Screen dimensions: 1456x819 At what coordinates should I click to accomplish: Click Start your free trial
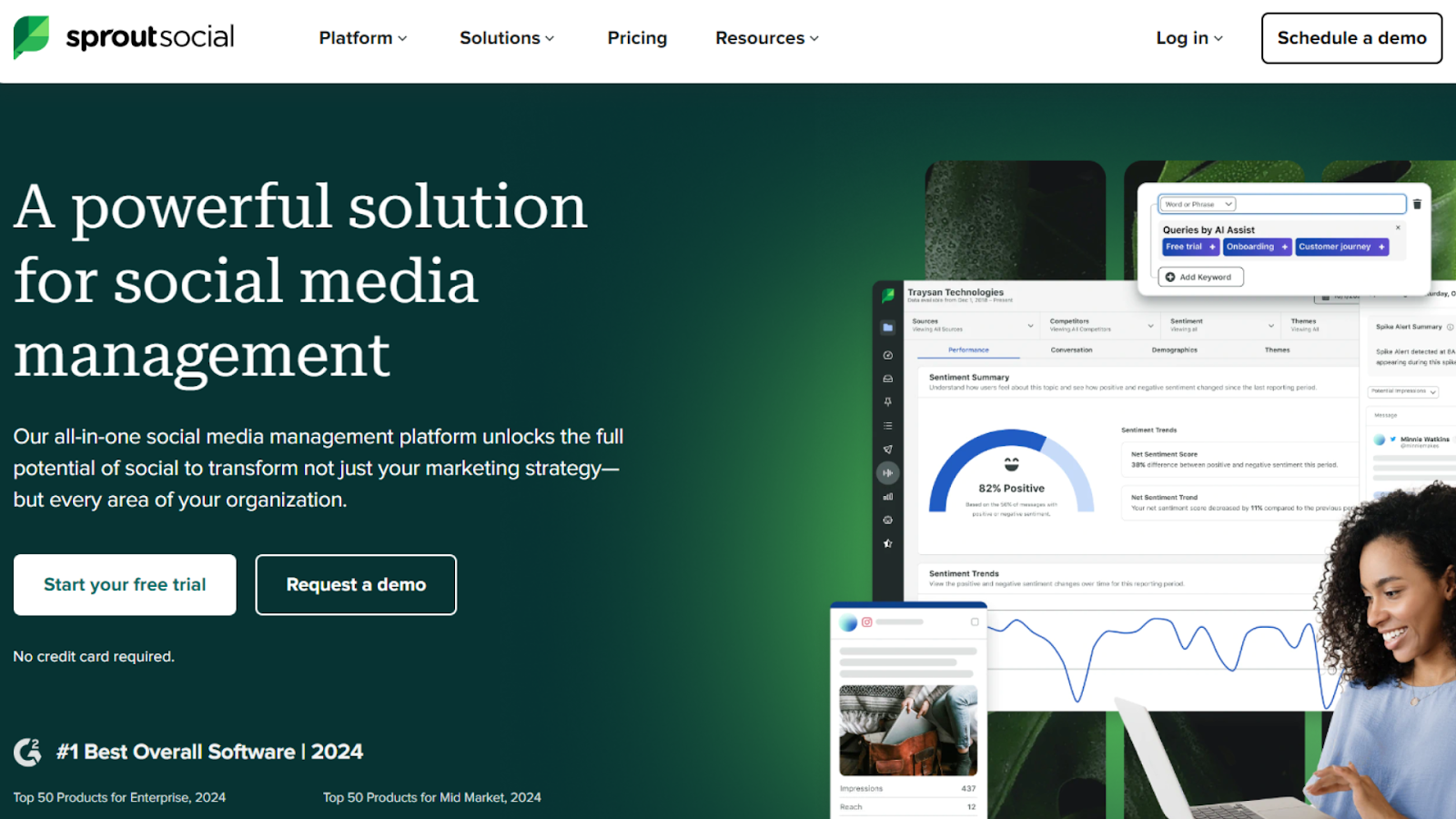125,585
